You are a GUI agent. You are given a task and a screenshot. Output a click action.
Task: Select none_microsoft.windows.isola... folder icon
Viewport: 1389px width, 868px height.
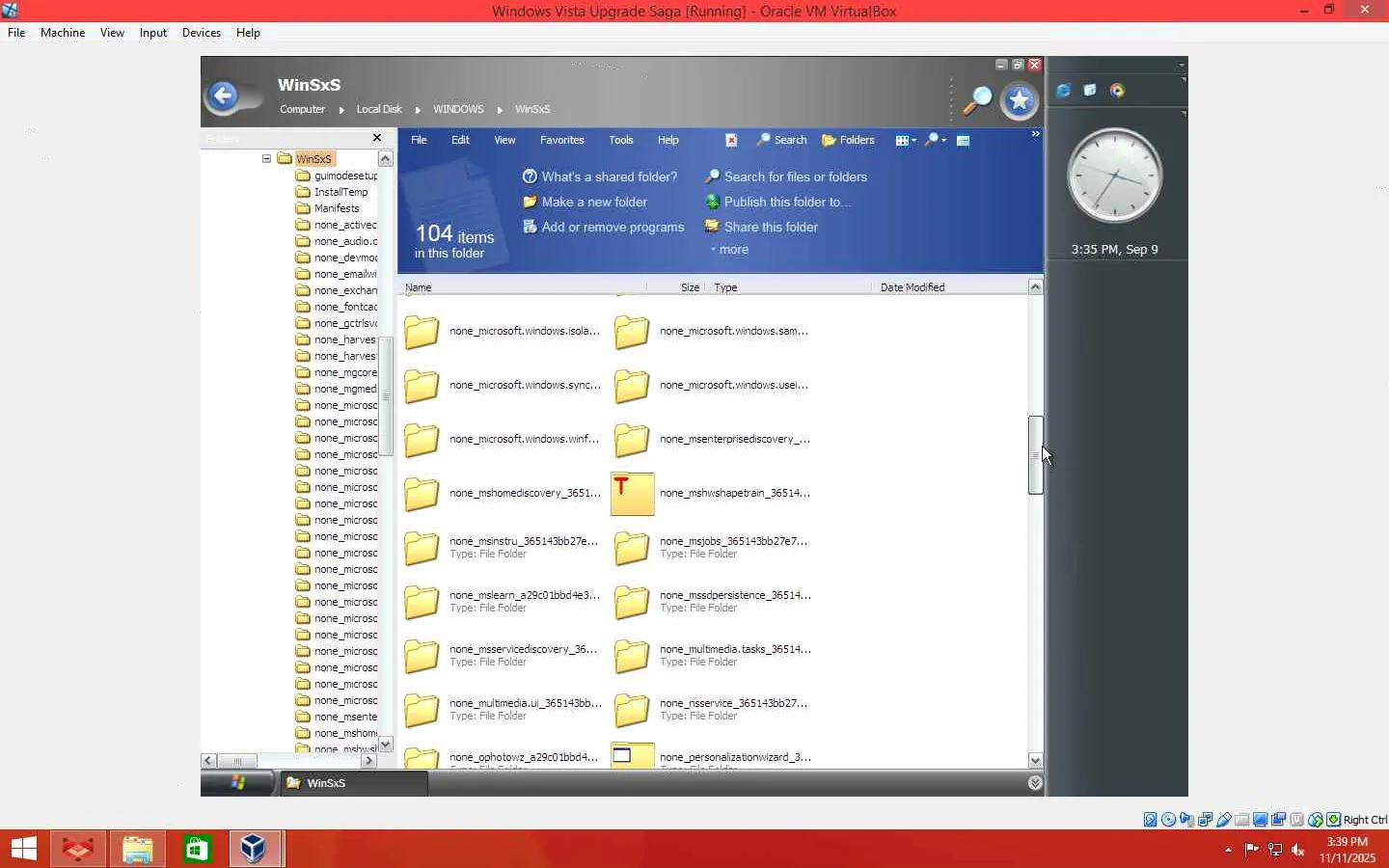click(x=422, y=332)
